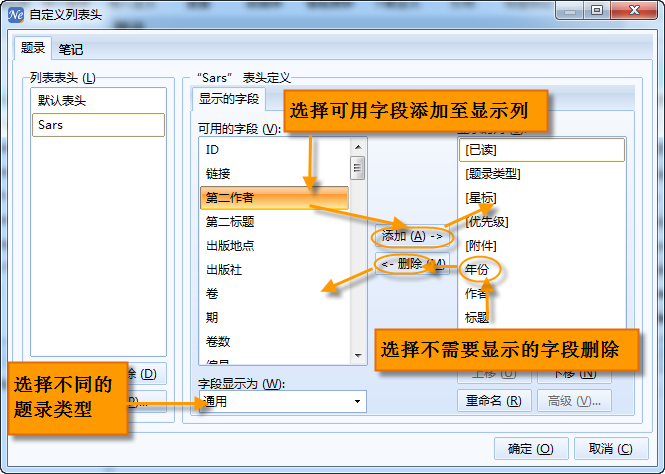Image resolution: width=665 pixels, height=474 pixels.
Task: Confirm with 确定 (O) button
Action: tap(531, 449)
